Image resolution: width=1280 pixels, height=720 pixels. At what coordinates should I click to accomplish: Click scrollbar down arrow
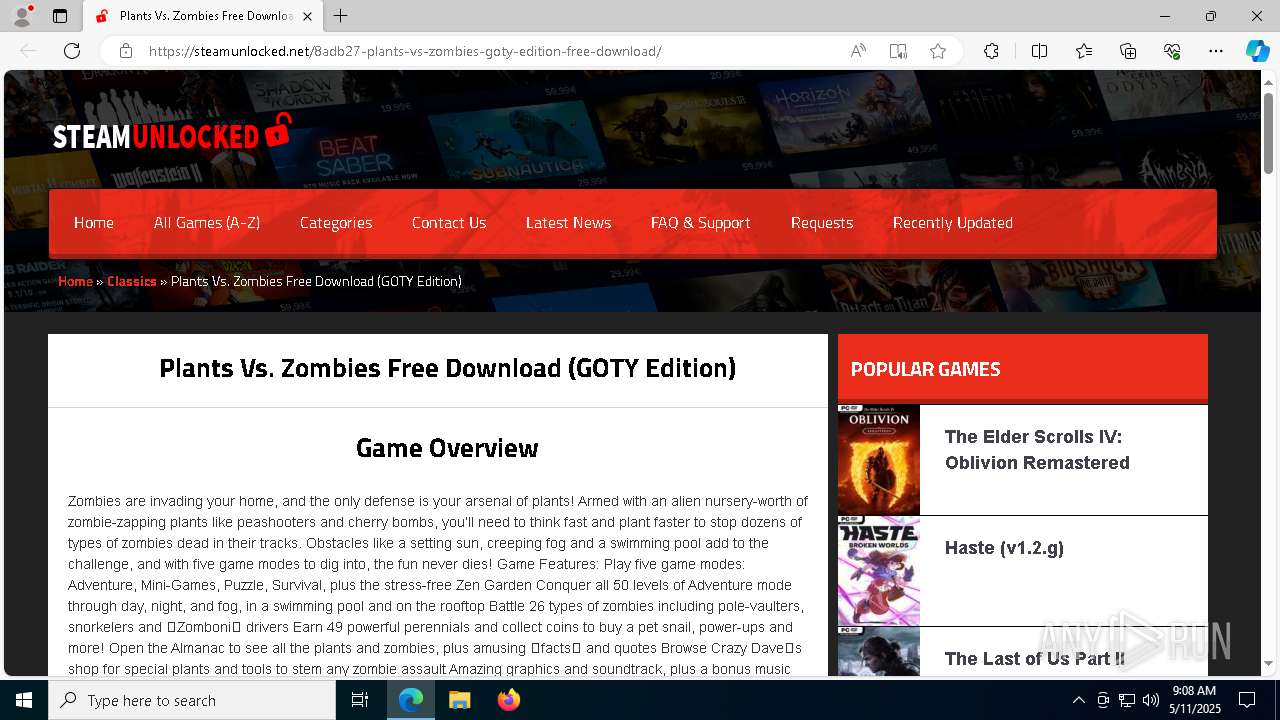[1269, 665]
